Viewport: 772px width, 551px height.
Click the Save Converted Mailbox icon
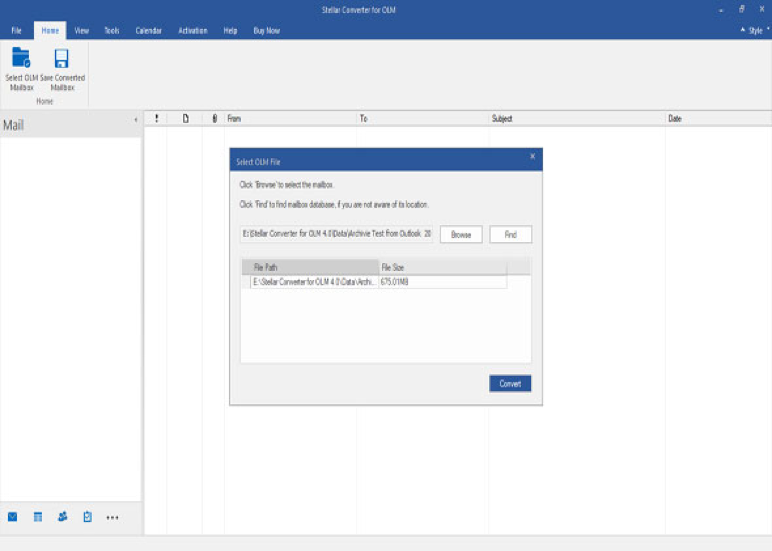tap(62, 58)
